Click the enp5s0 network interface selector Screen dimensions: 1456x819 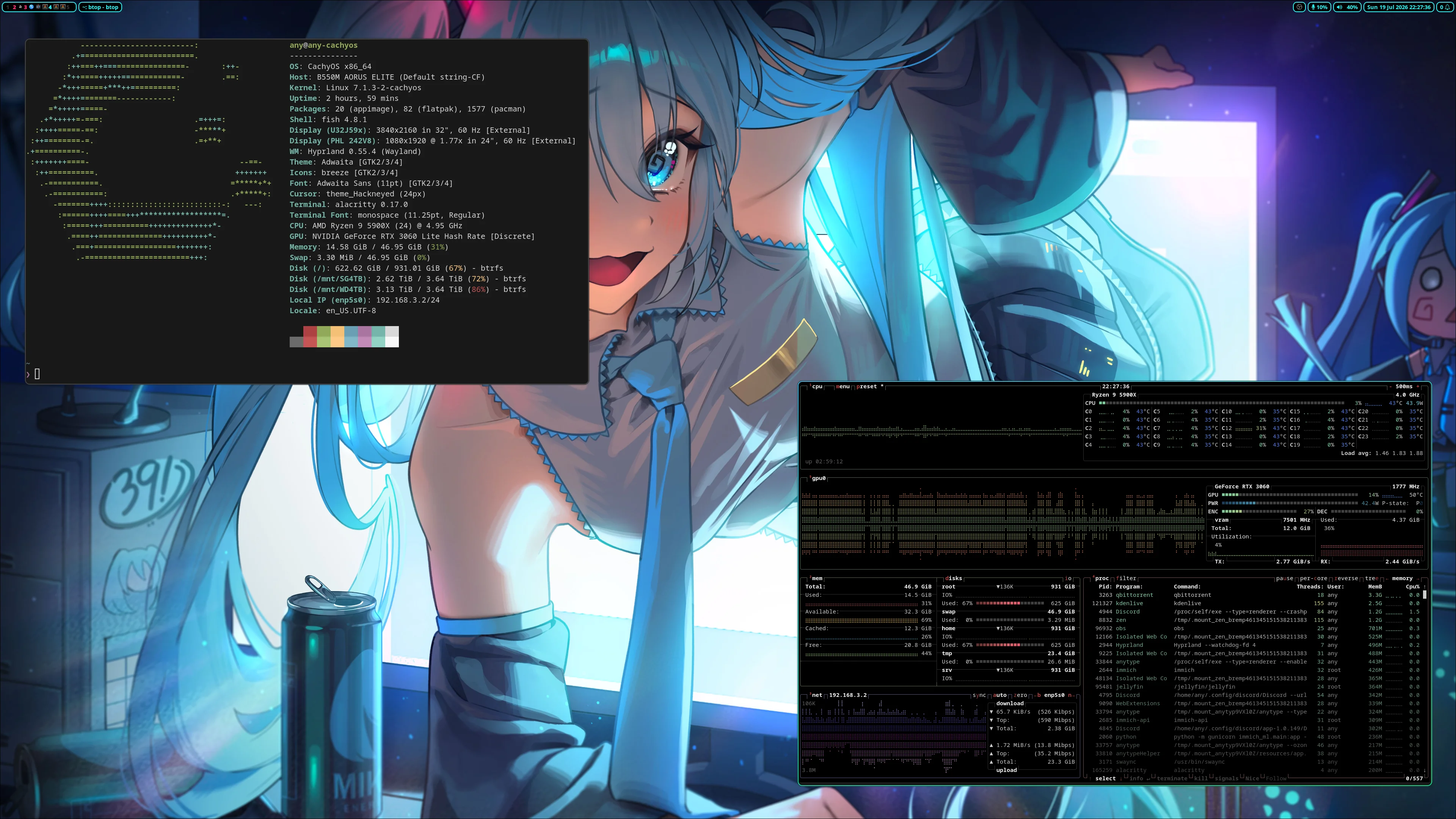tap(1054, 695)
